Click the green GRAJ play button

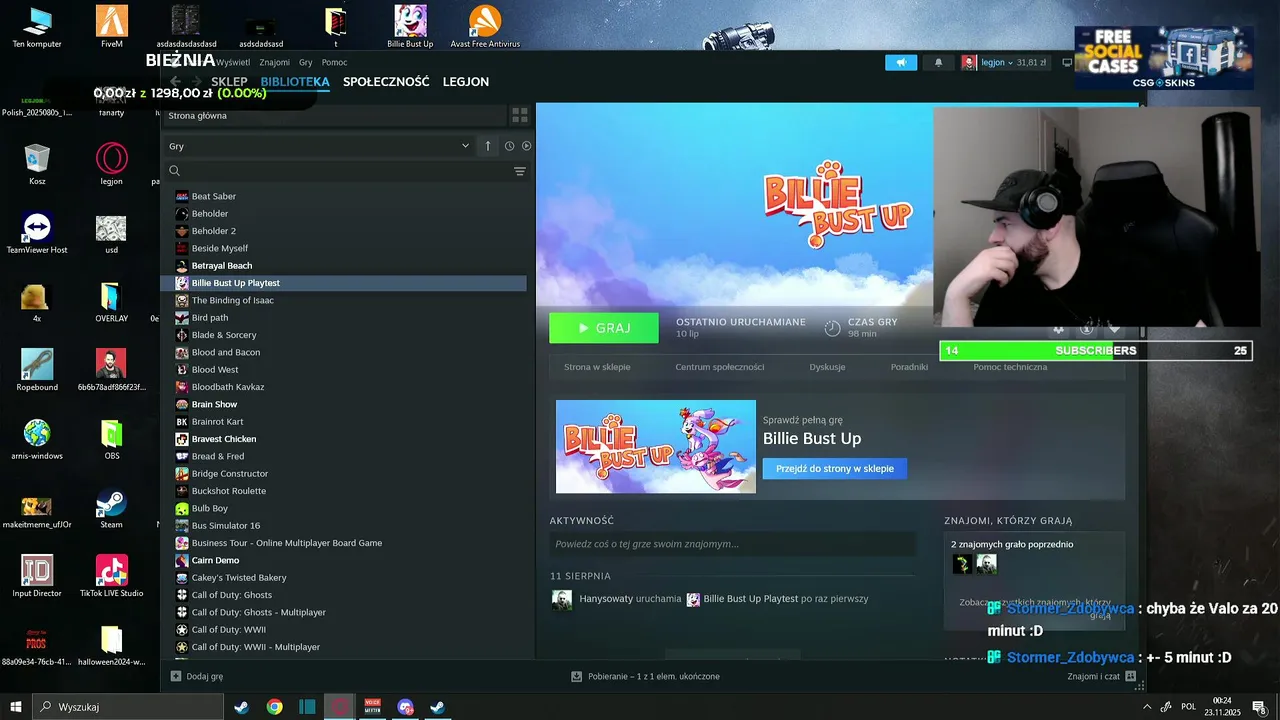click(604, 328)
